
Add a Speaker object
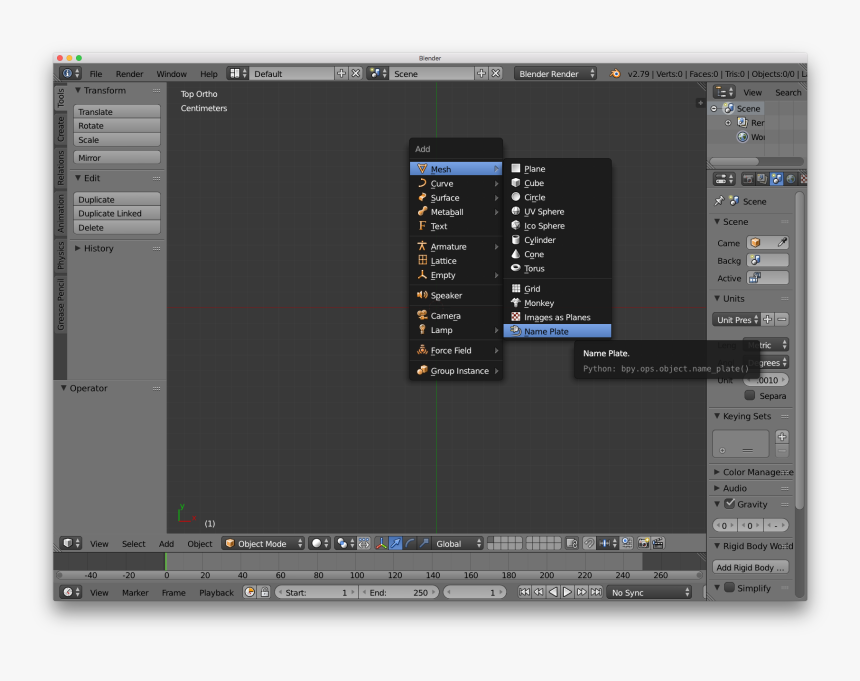pos(456,295)
